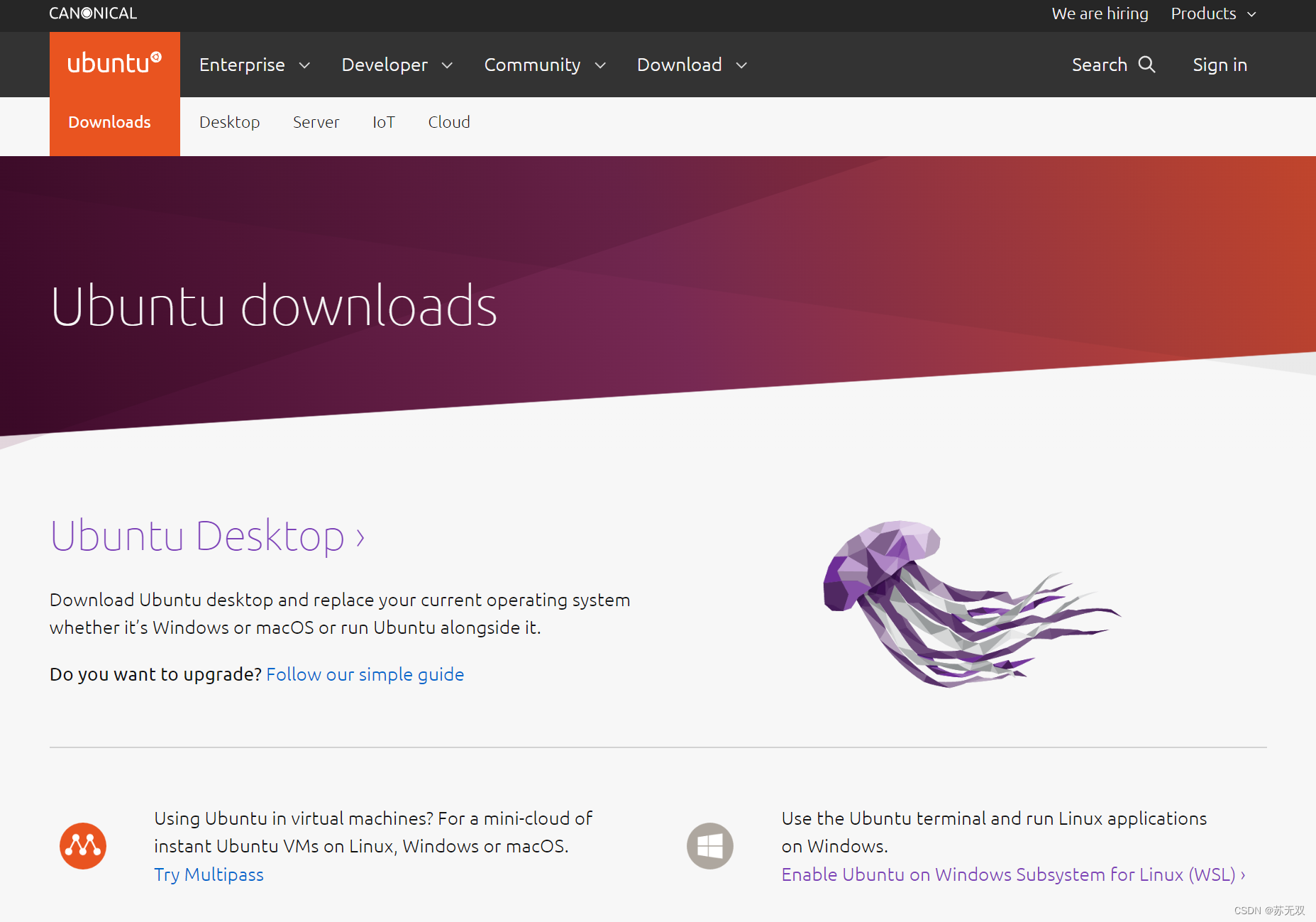Open the Server subnav tab
1316x922 pixels.
[x=316, y=122]
